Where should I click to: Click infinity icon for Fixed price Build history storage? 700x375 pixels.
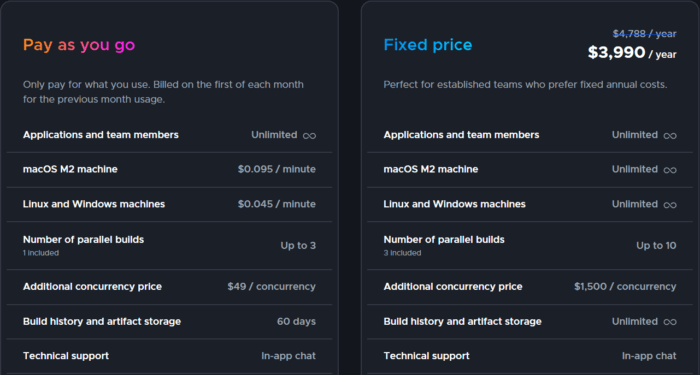(670, 322)
